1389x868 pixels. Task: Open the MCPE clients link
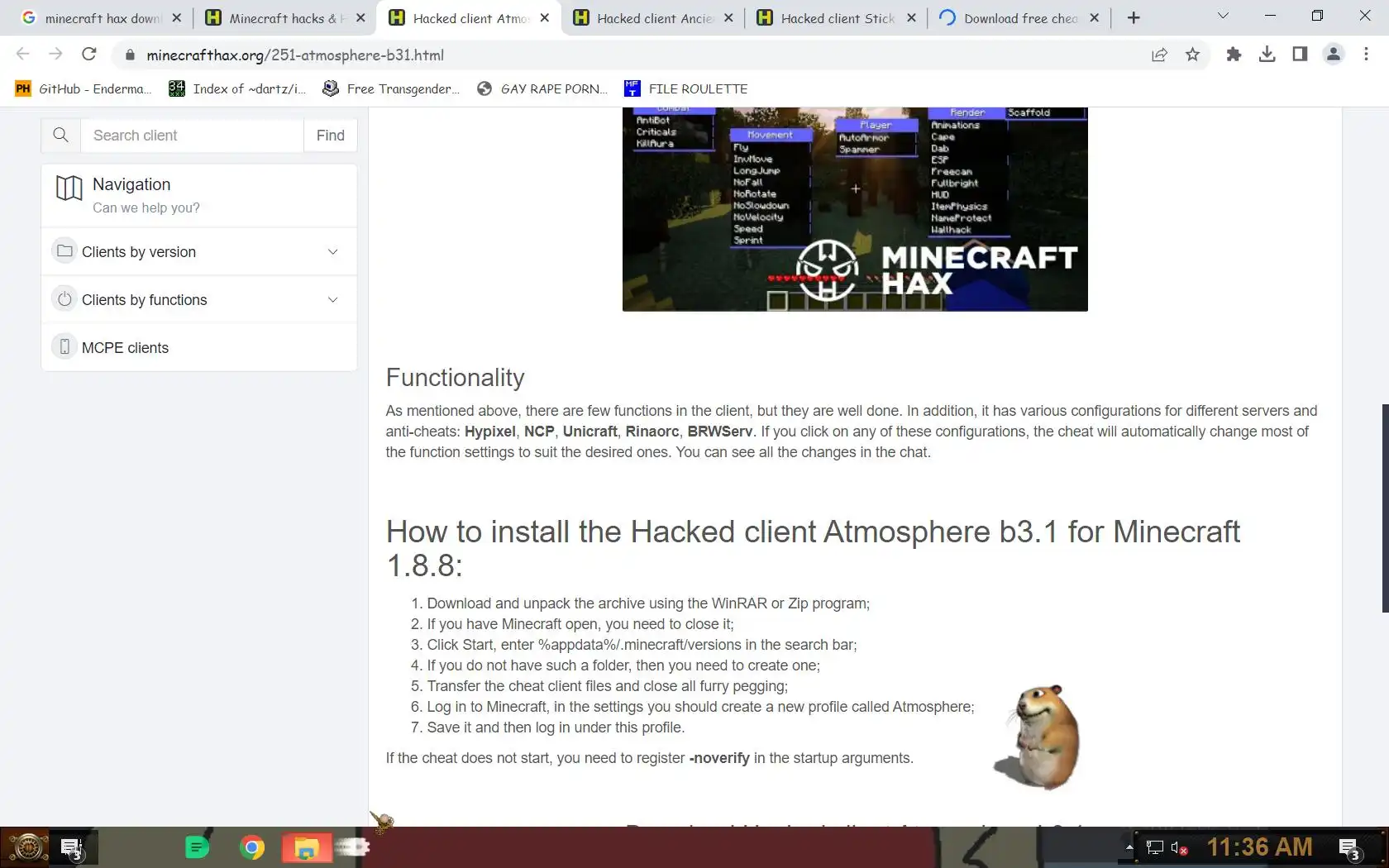coord(125,348)
